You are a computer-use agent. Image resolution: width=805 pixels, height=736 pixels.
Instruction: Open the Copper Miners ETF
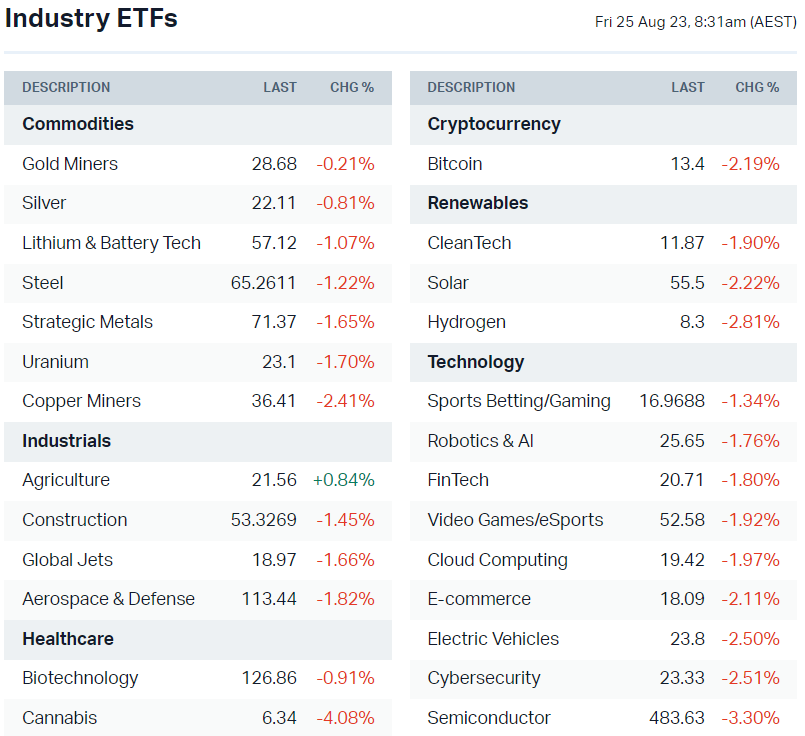pos(81,401)
